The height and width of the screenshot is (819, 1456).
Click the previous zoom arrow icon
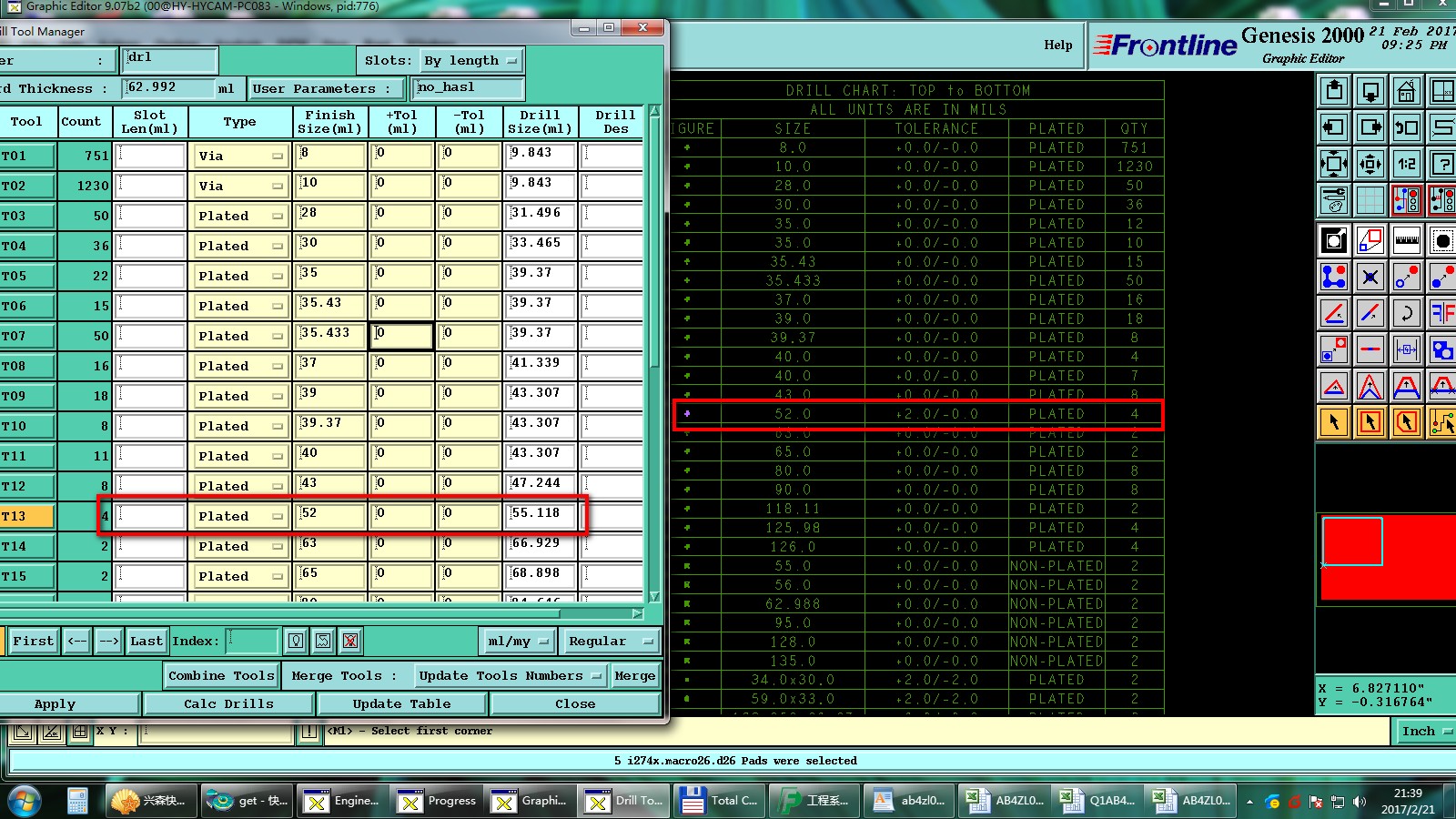pyautogui.click(x=1407, y=127)
